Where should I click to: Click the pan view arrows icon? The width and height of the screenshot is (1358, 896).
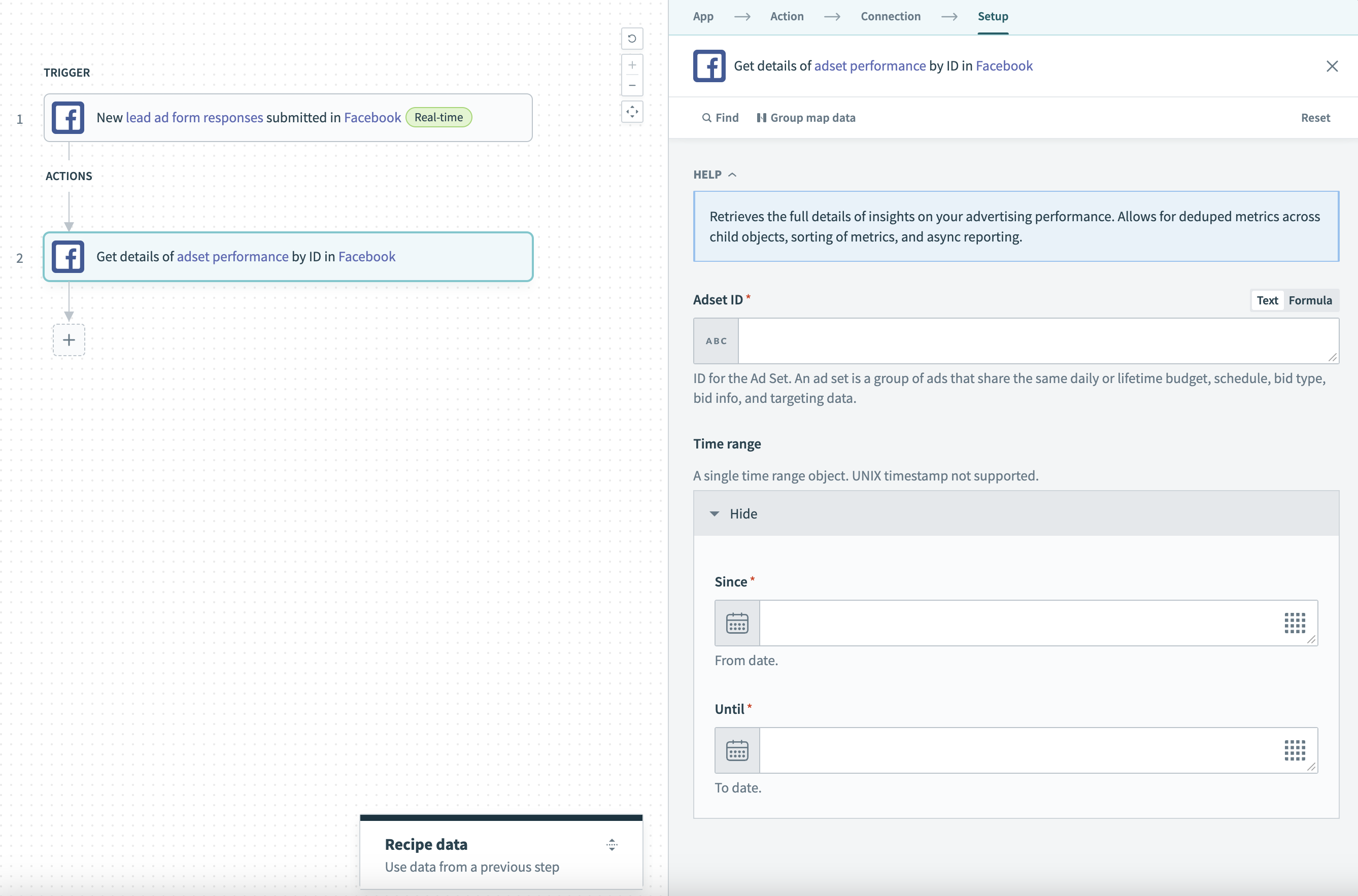tap(632, 112)
